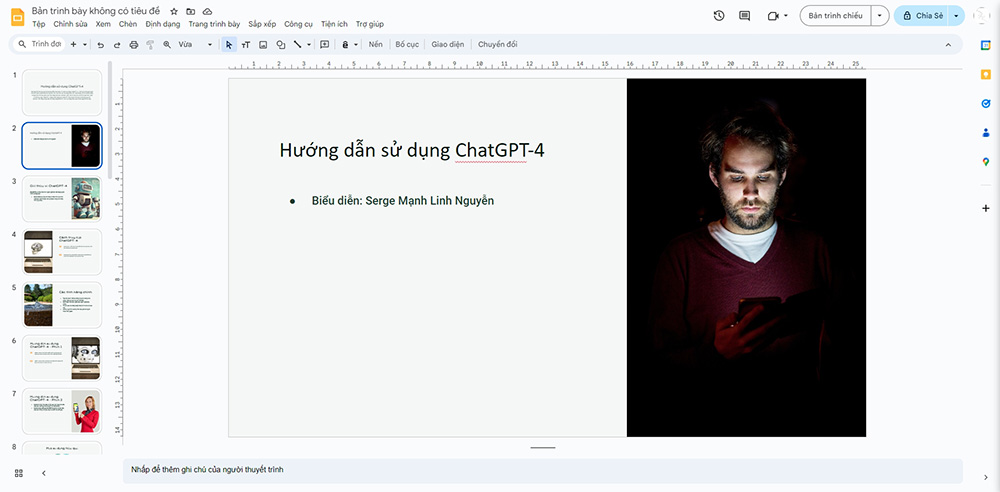
Task: Click the Chuyển đổi transition button
Action: click(497, 45)
